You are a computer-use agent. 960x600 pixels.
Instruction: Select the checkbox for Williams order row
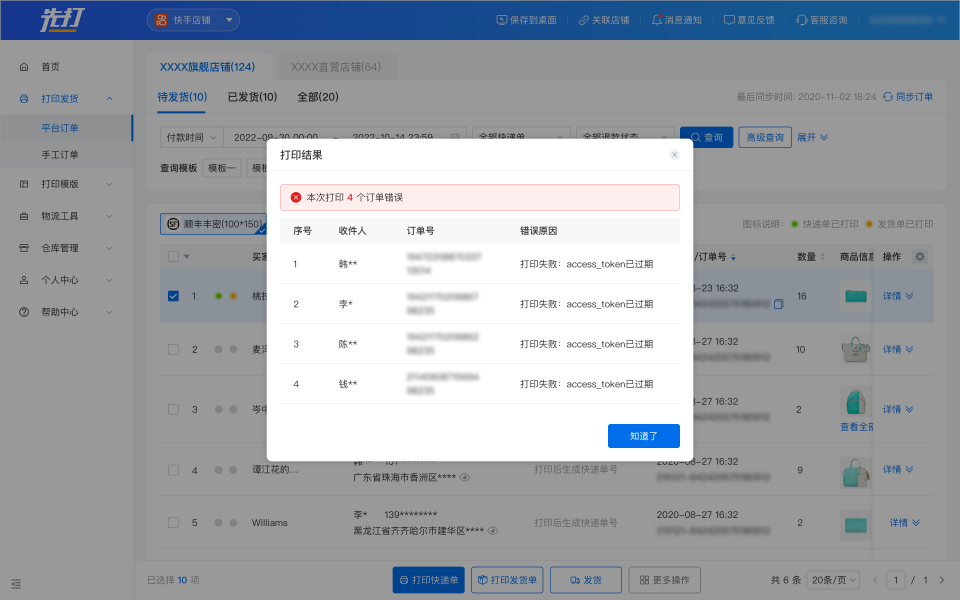(173, 523)
